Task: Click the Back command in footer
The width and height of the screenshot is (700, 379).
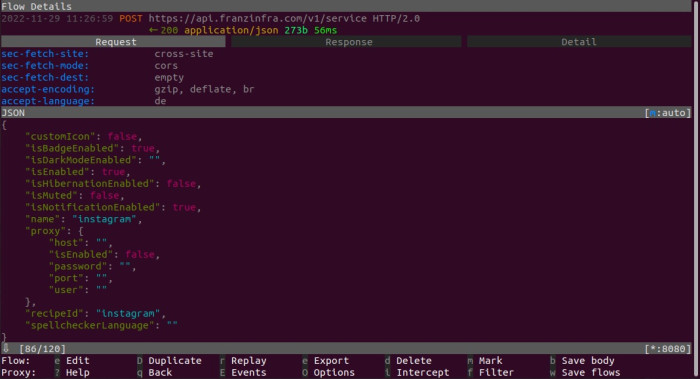Action: pyautogui.click(x=160, y=372)
